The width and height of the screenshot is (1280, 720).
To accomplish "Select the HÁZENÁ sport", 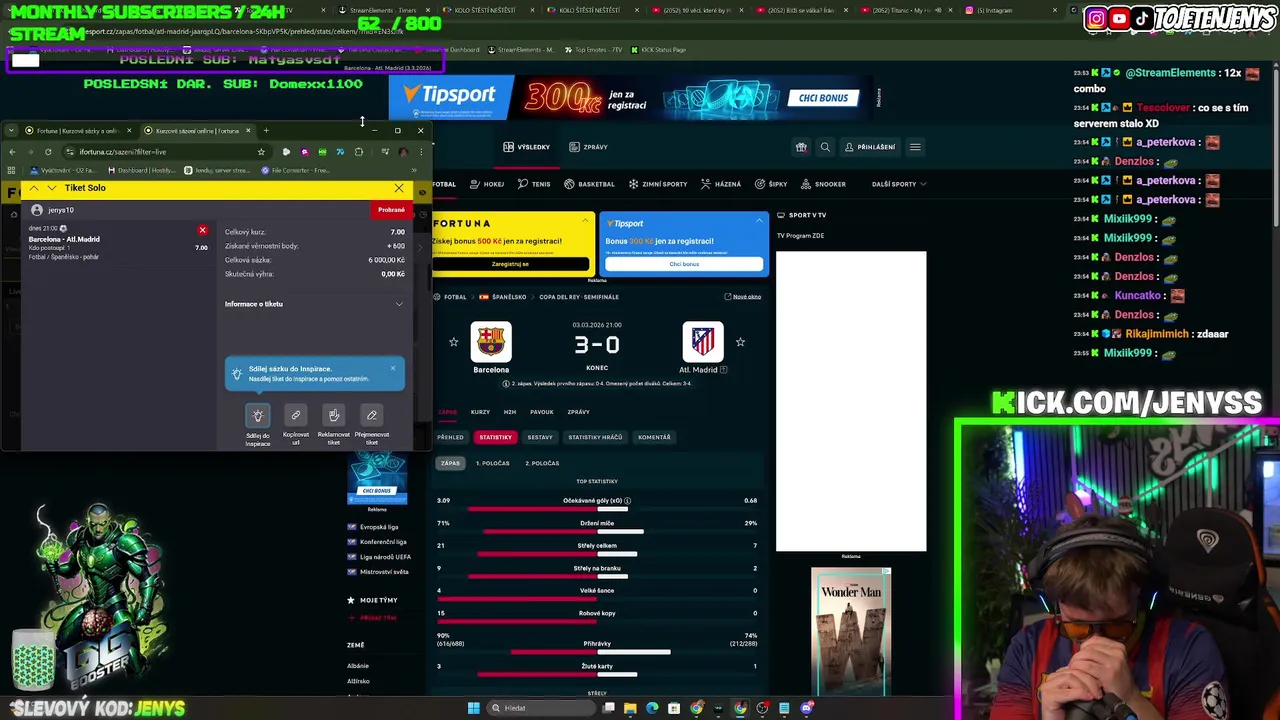I will [721, 184].
